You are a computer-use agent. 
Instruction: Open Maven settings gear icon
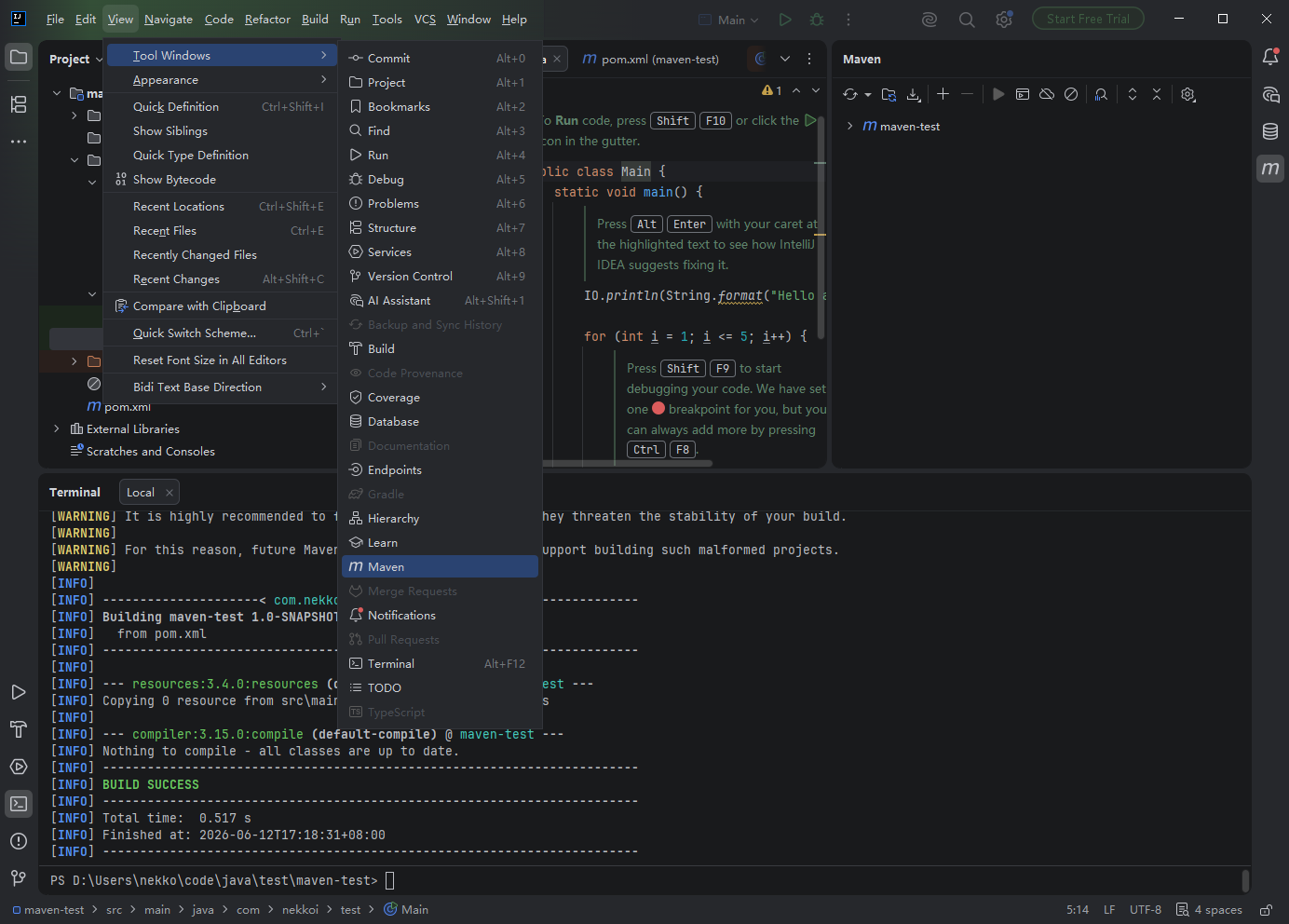pyautogui.click(x=1187, y=94)
